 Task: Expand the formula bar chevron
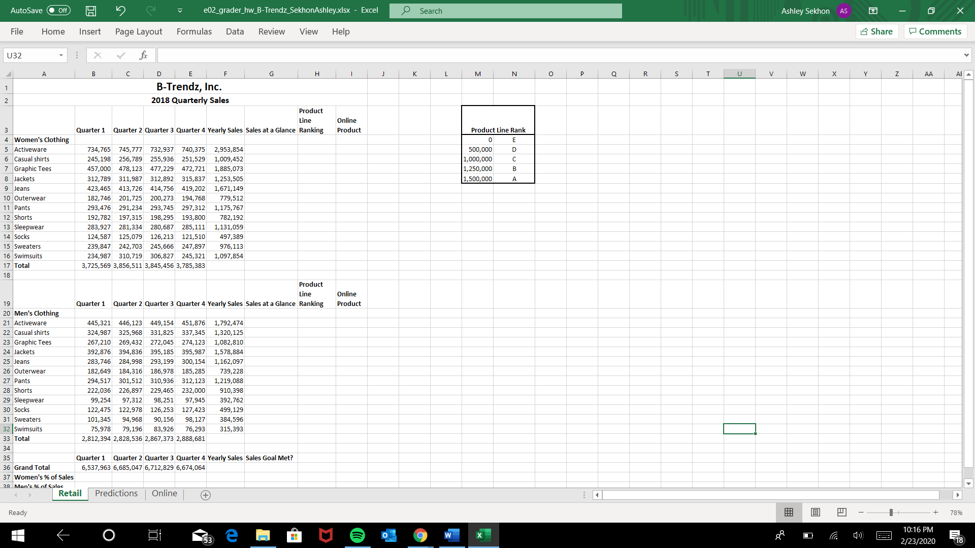click(966, 55)
